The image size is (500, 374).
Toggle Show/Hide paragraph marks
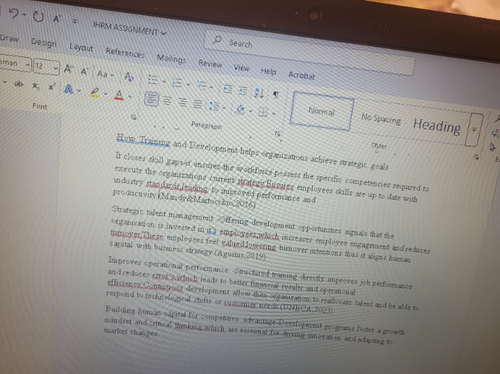[x=276, y=95]
